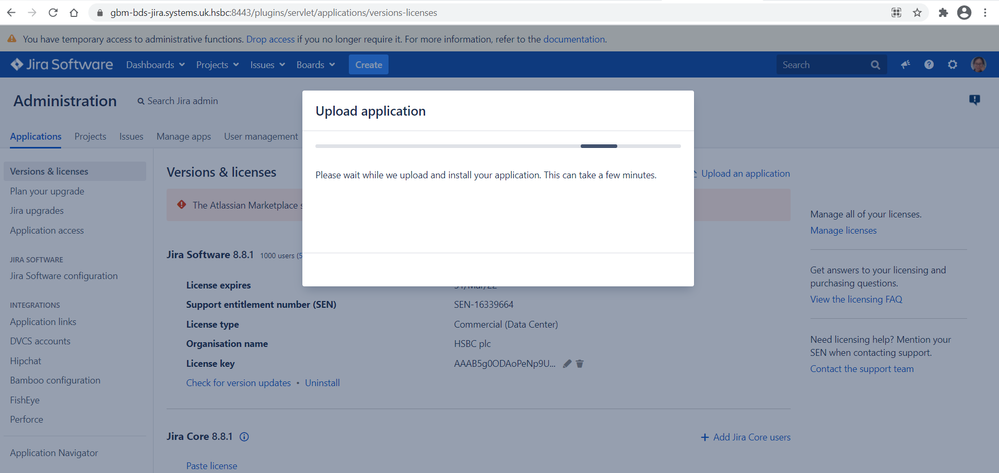This screenshot has height=473, width=999.
Task: Click the browser address bar URL
Action: [274, 12]
